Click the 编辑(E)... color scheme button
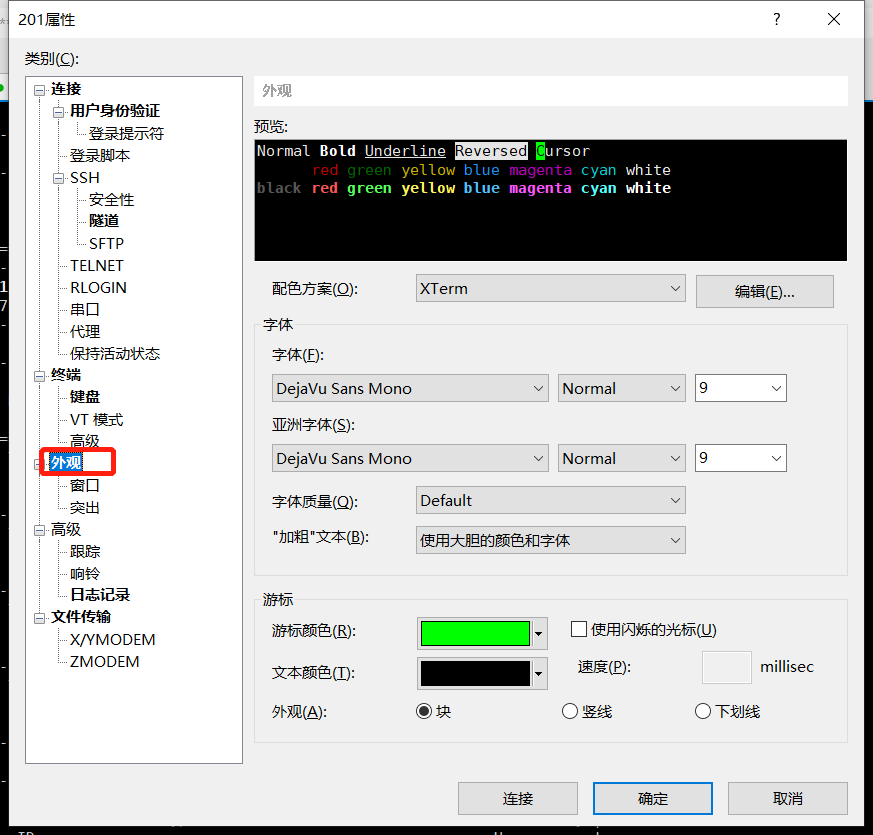 point(764,291)
